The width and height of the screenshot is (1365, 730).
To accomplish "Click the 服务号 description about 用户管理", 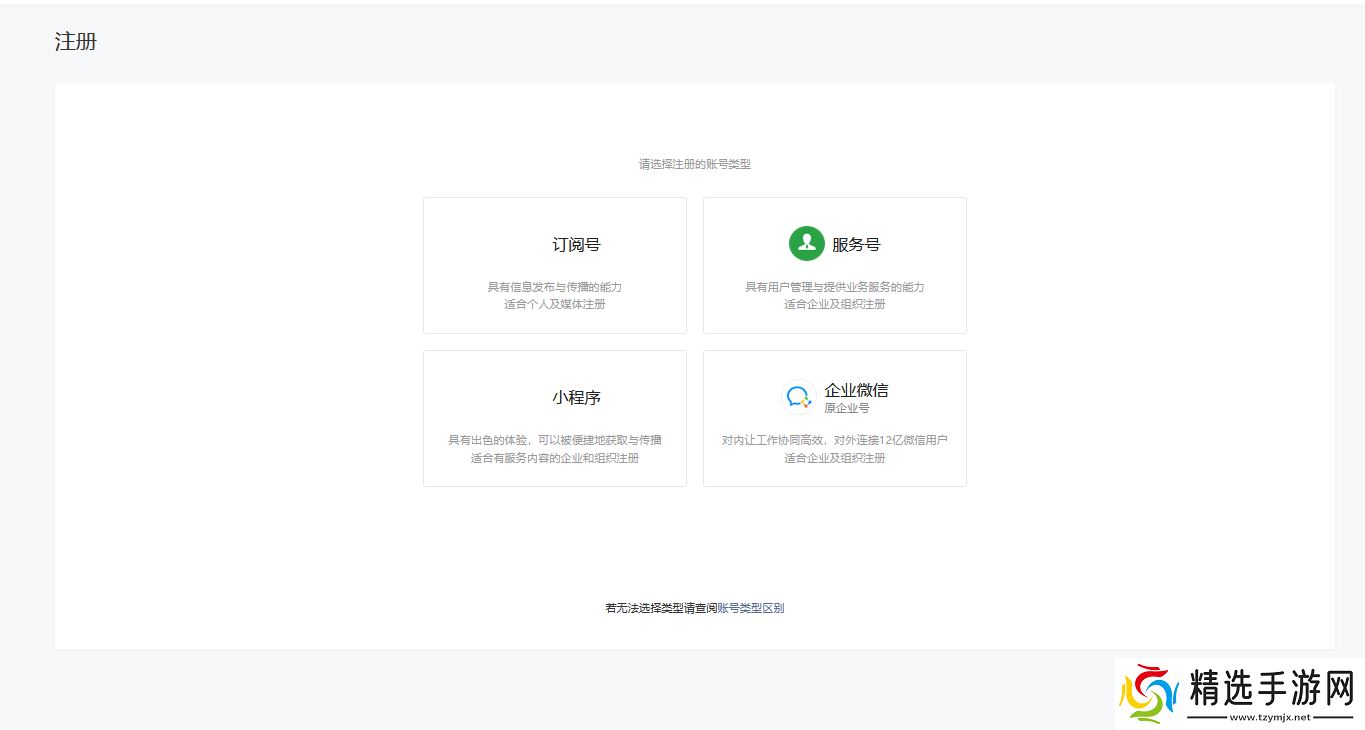I will [834, 287].
